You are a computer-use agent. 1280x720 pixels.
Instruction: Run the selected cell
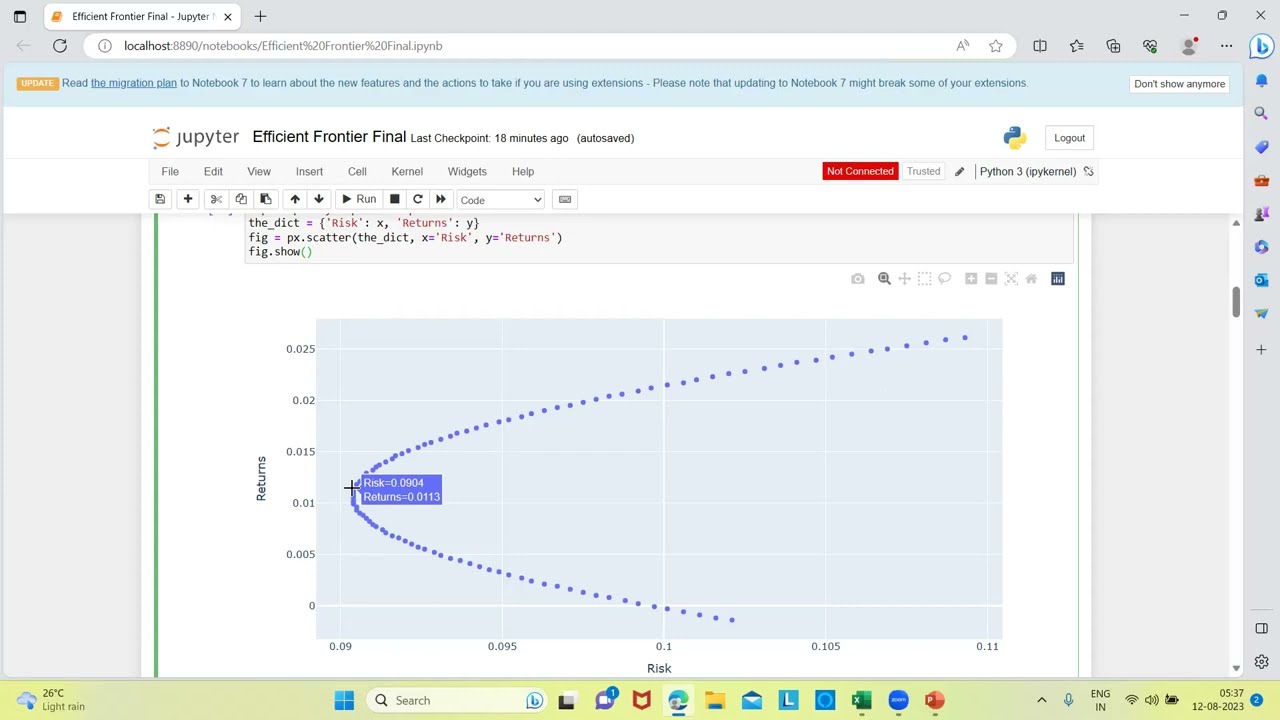tap(358, 199)
